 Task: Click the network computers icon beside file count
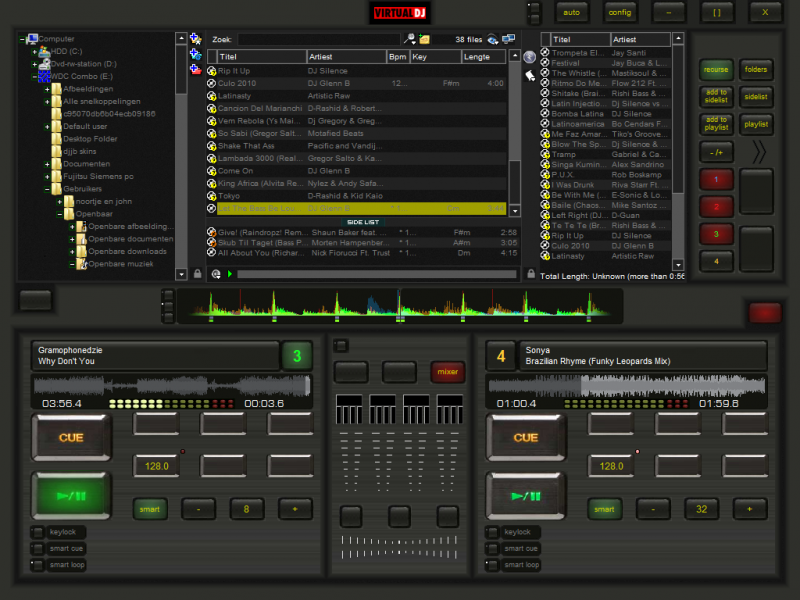pos(509,39)
